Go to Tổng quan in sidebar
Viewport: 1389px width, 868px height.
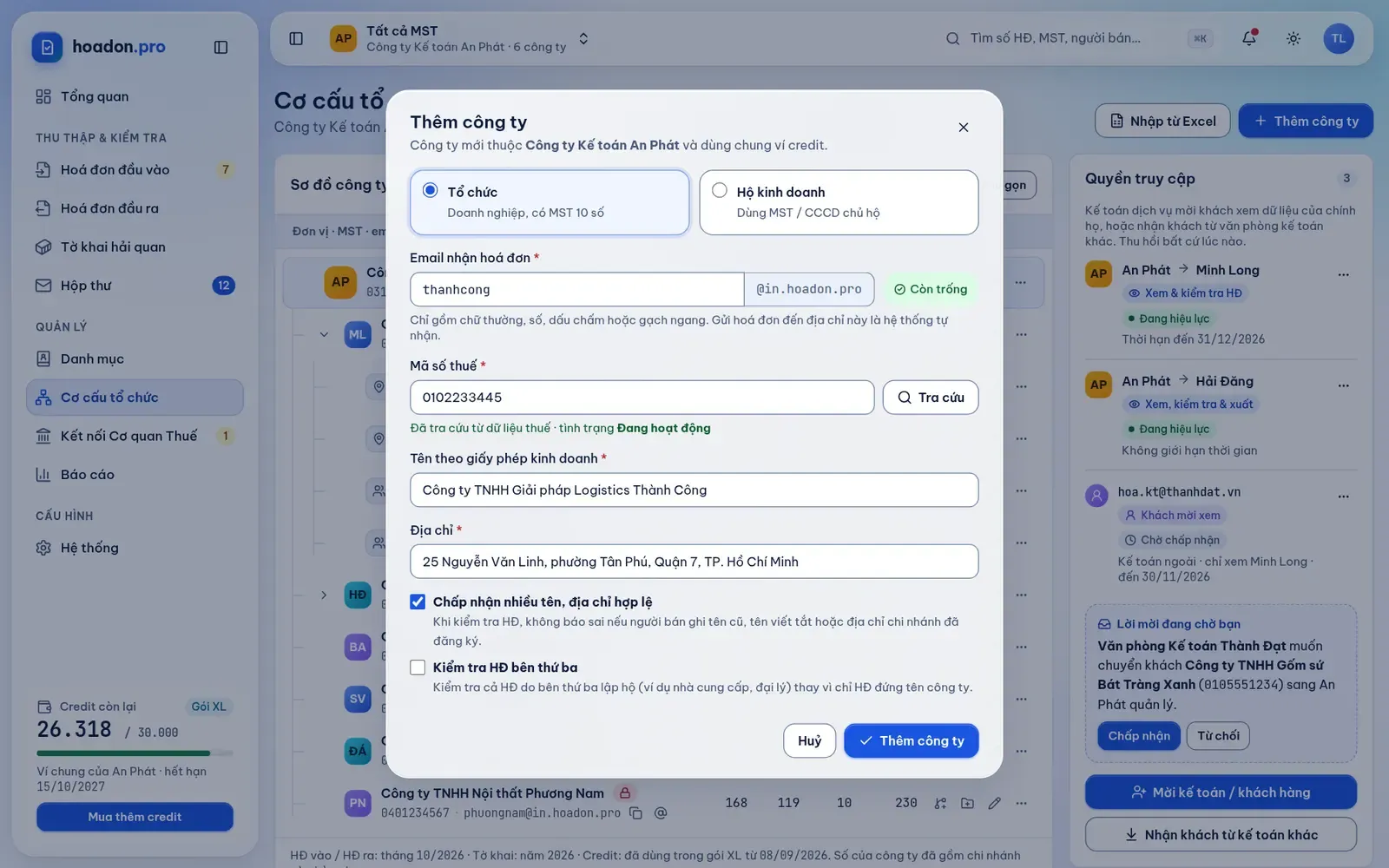click(x=135, y=96)
